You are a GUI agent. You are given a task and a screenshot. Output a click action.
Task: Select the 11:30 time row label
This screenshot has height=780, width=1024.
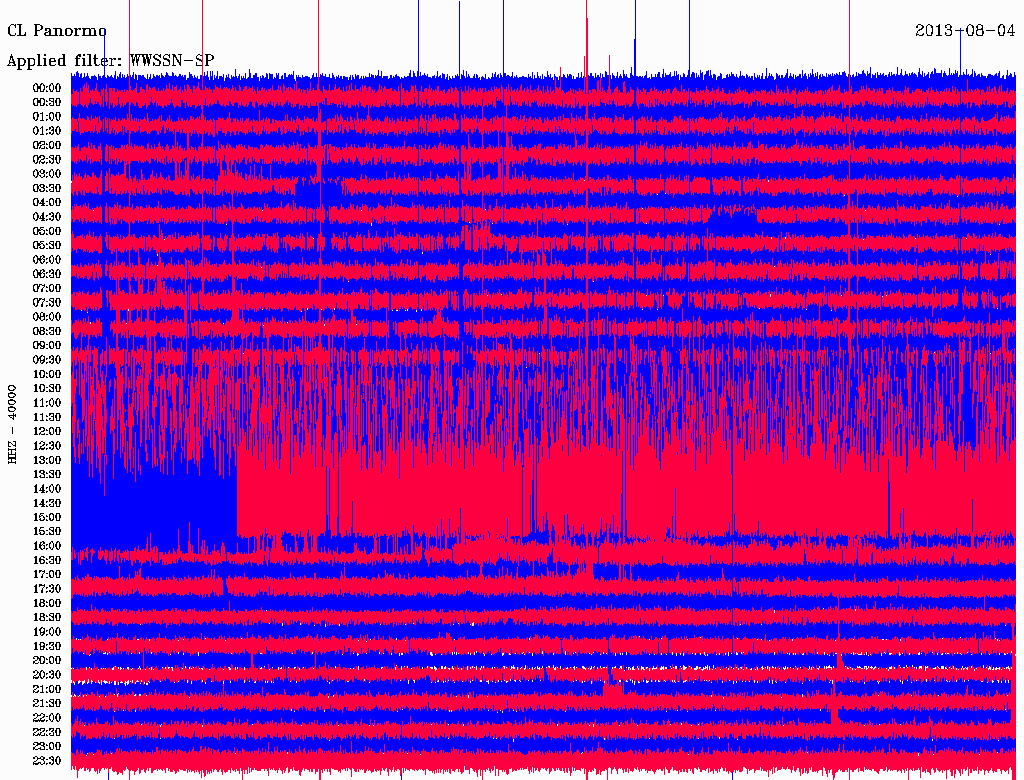click(x=47, y=417)
